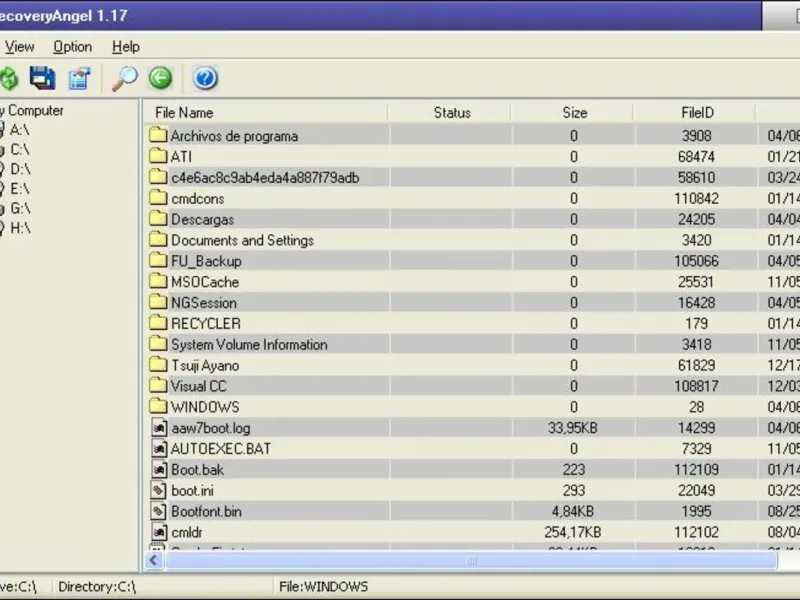The width and height of the screenshot is (800, 600).
Task: Open the properties sheet toolbar icon
Action: [80, 79]
